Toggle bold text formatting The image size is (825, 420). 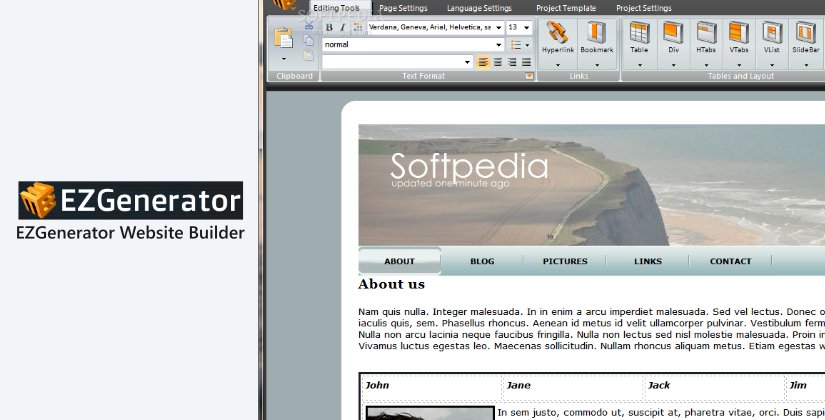330,28
